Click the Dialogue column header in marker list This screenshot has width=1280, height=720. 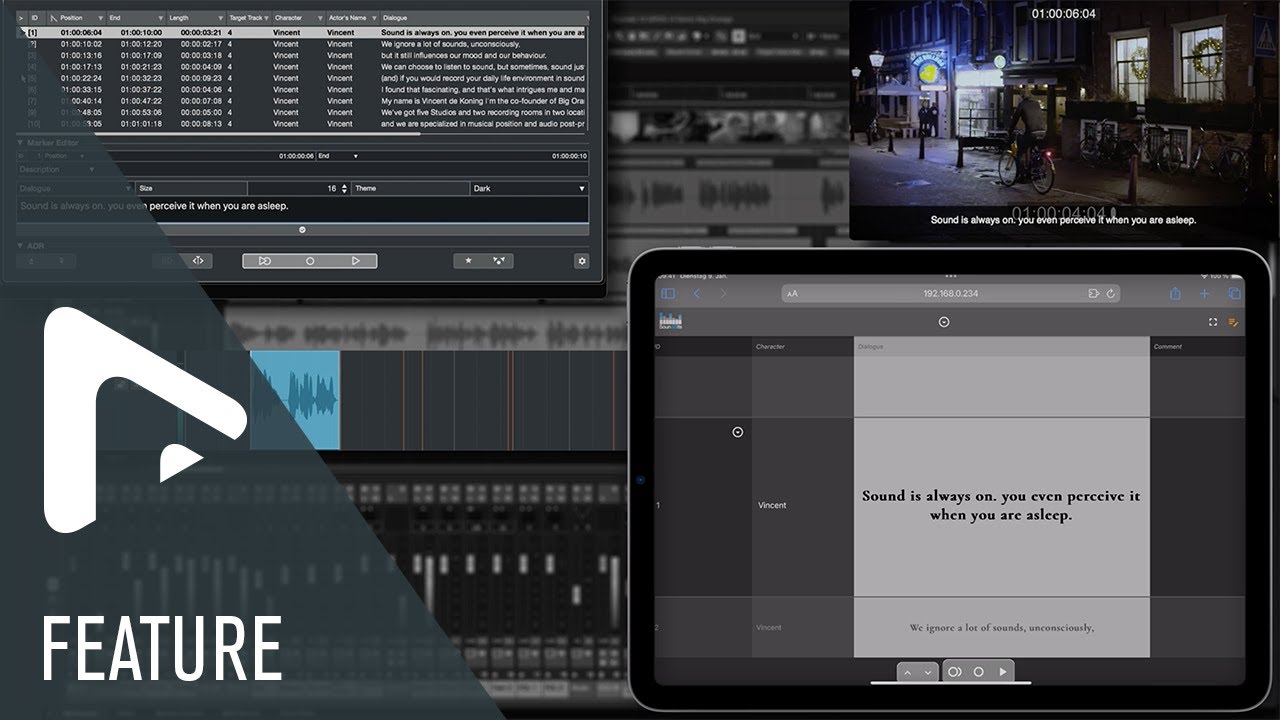(x=484, y=18)
